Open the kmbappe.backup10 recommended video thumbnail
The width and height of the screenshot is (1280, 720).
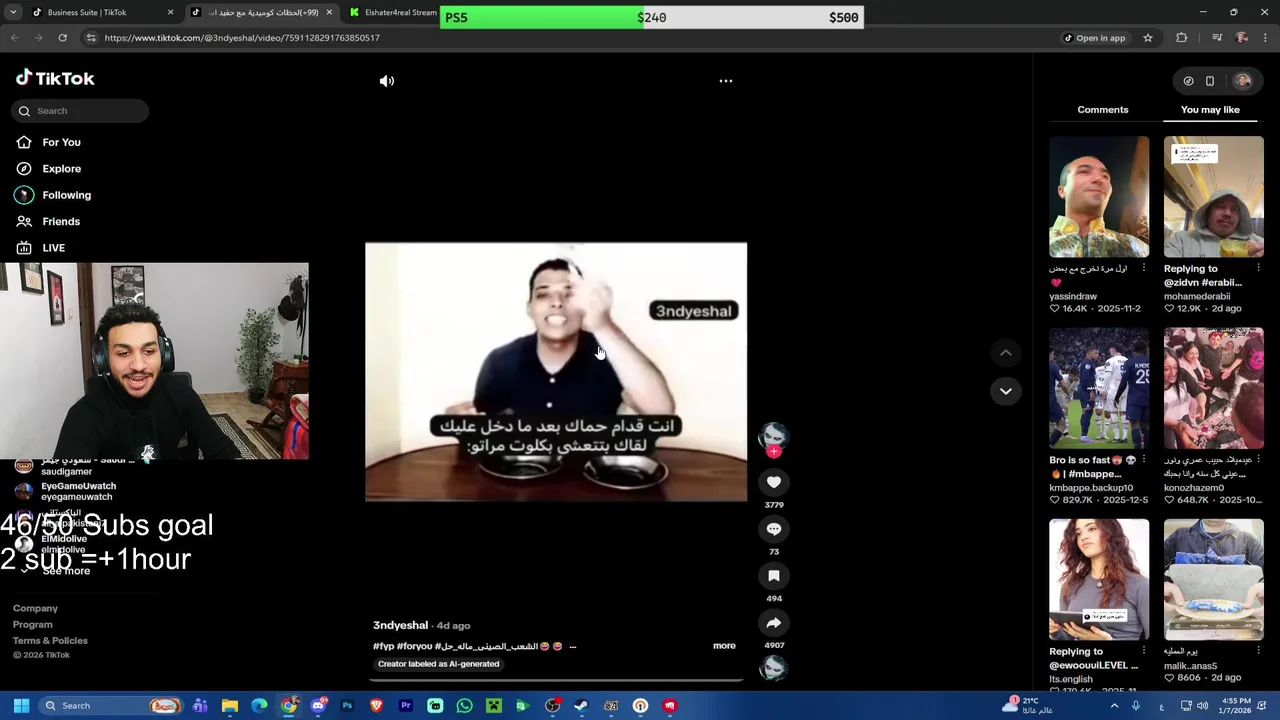pyautogui.click(x=1099, y=388)
